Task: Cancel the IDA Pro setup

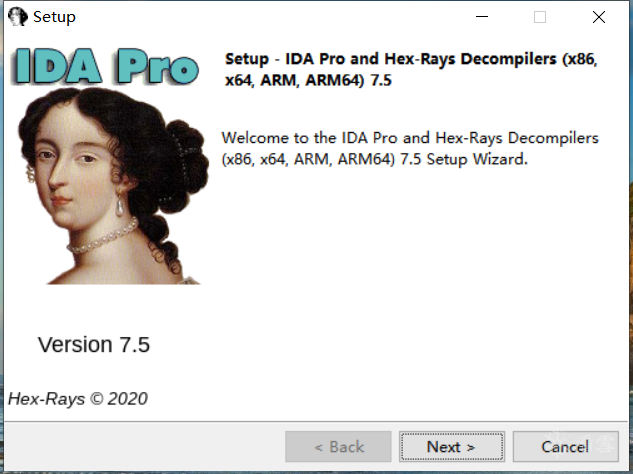Action: pyautogui.click(x=565, y=447)
